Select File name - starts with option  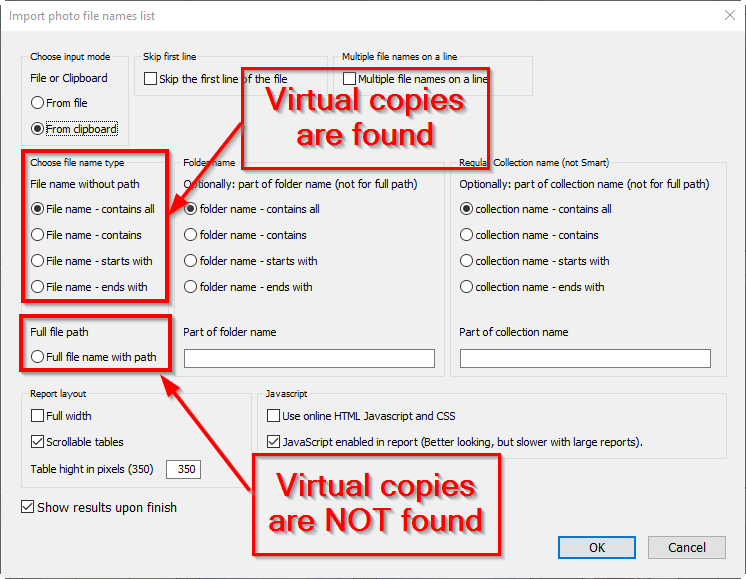point(38,261)
